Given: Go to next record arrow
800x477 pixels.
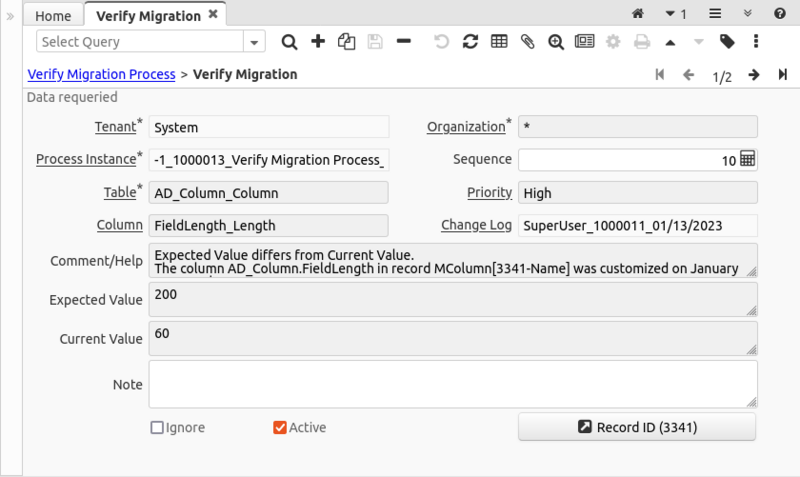Looking at the screenshot, I should click(x=754, y=75).
